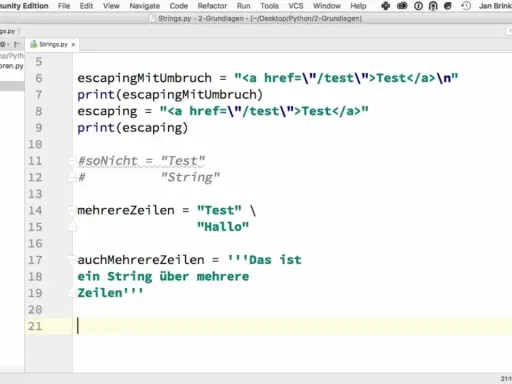Click the fold end marker at line 15
Image resolution: width=512 pixels, height=384 pixels.
click(72, 227)
